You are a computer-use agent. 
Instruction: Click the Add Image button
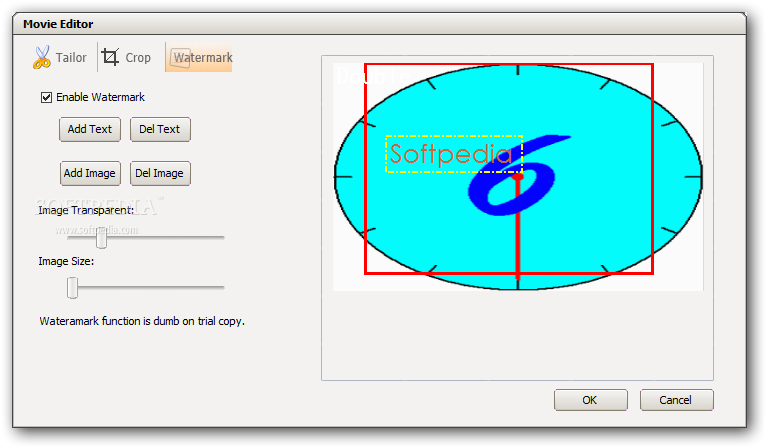coord(90,173)
